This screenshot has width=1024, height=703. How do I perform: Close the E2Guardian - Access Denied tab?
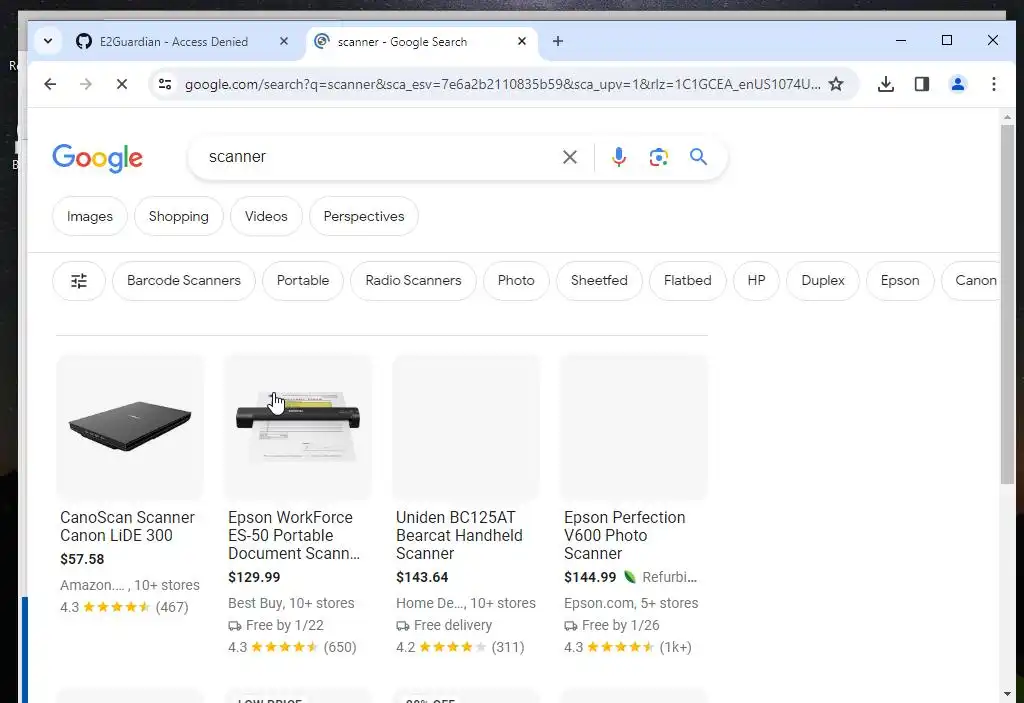coord(283,41)
